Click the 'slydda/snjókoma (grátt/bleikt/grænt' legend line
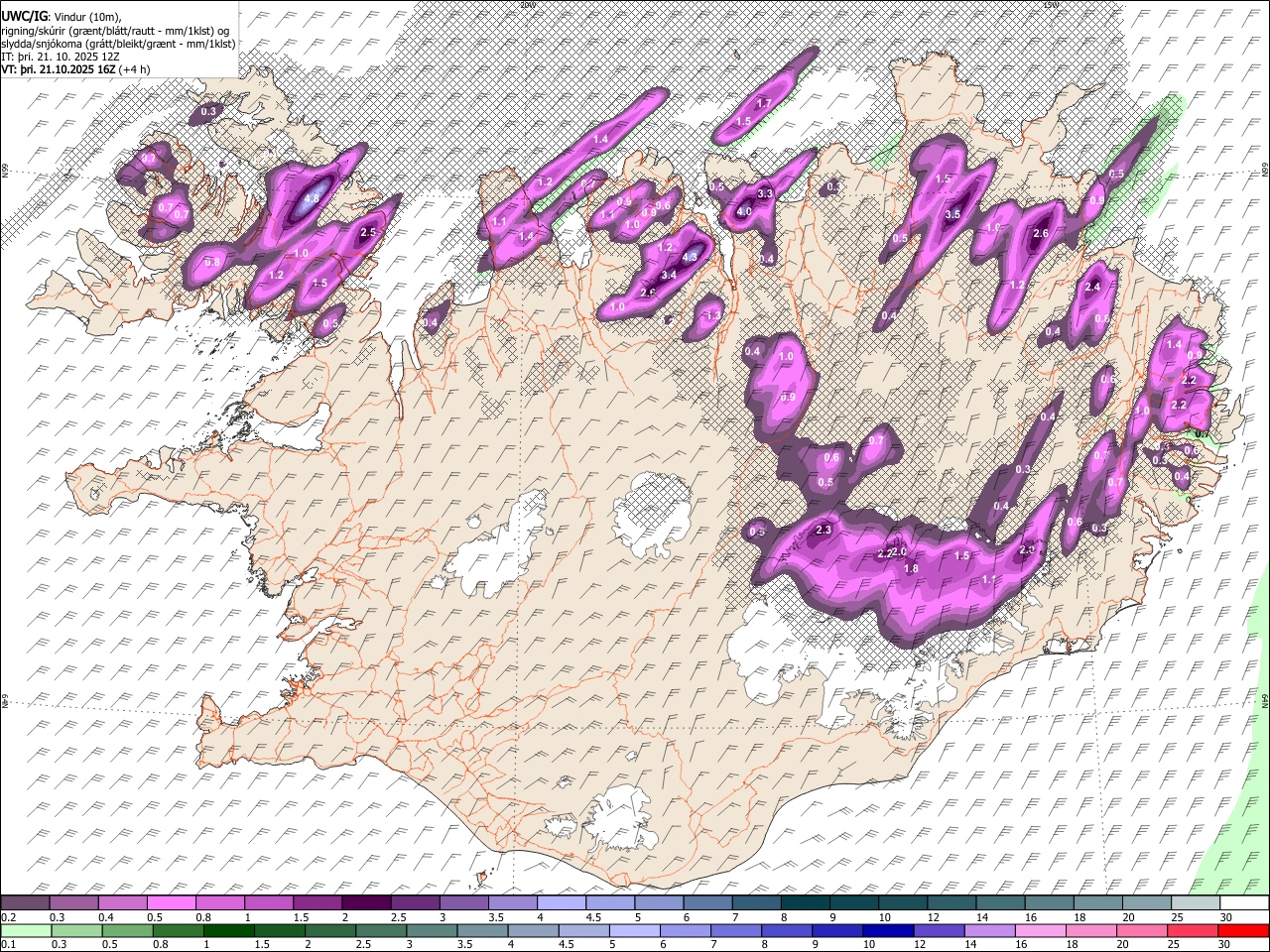 118,44
